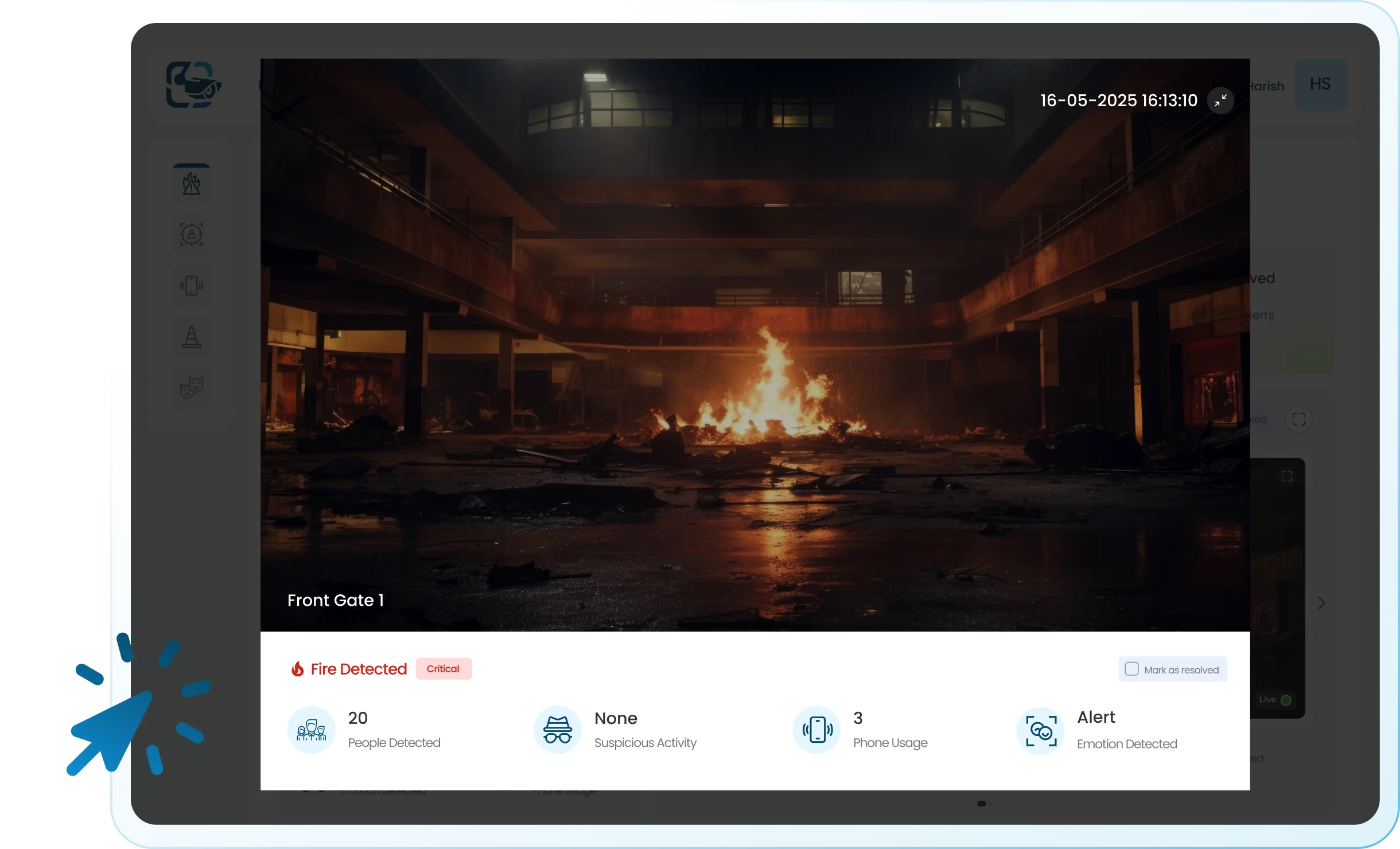1400x849 pixels.
Task: Click the People Detected group icon
Action: 311,730
